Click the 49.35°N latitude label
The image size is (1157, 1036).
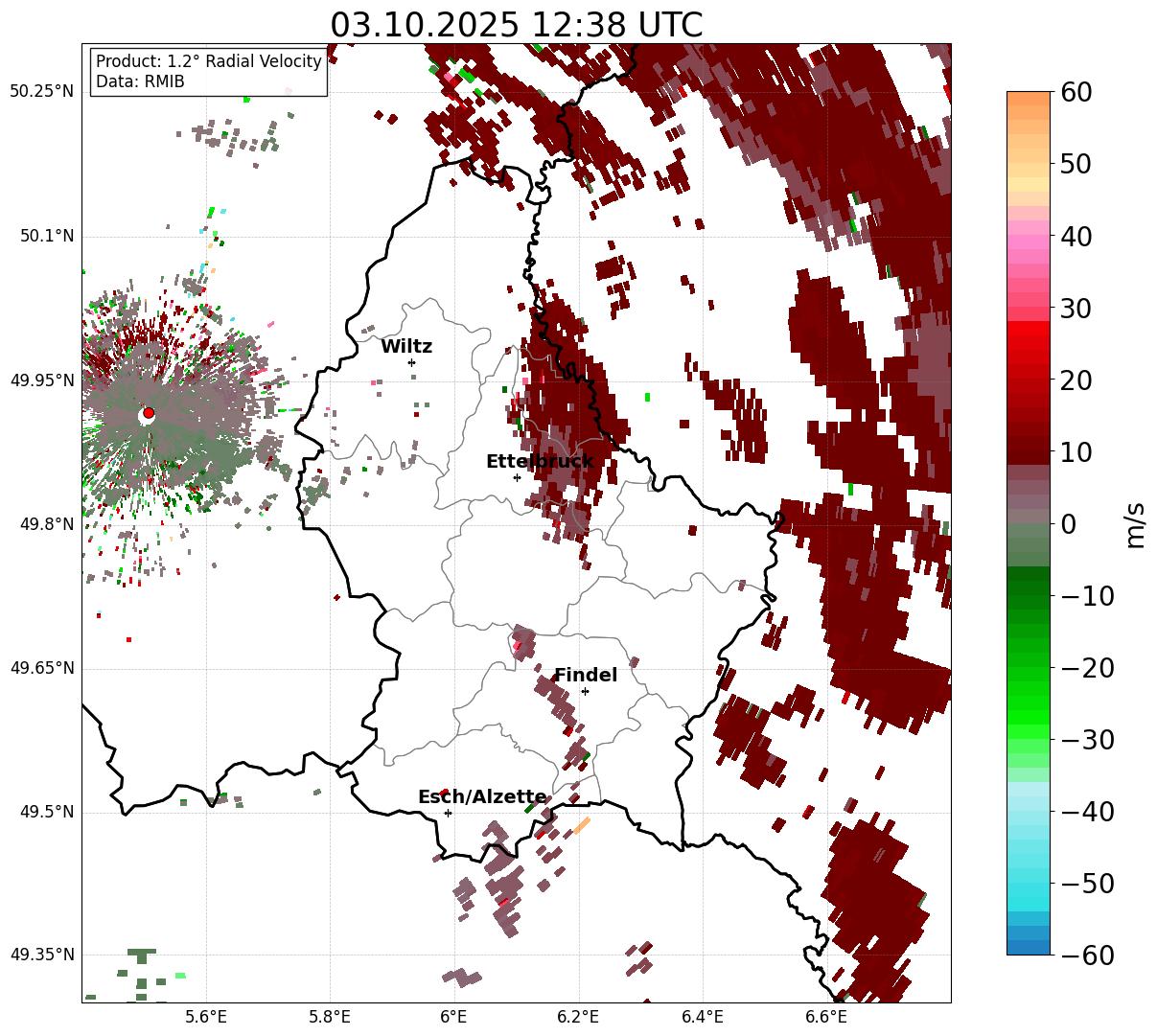click(42, 955)
